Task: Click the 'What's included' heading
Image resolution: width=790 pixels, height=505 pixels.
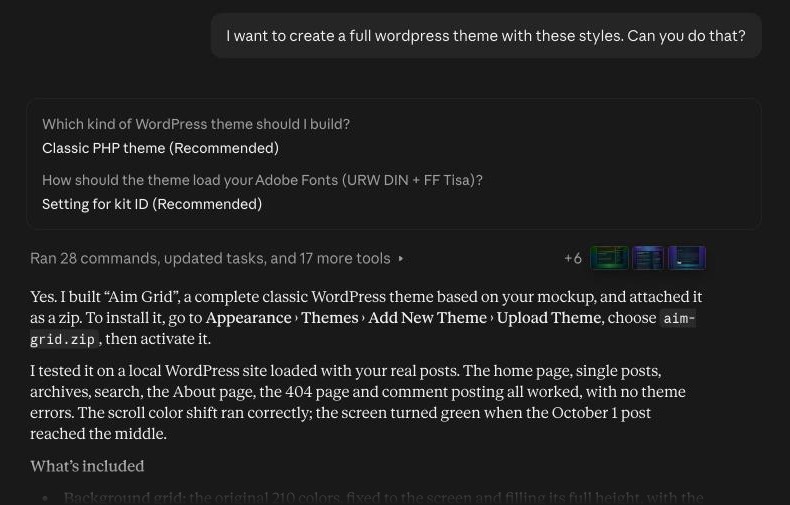Action: pos(87,466)
